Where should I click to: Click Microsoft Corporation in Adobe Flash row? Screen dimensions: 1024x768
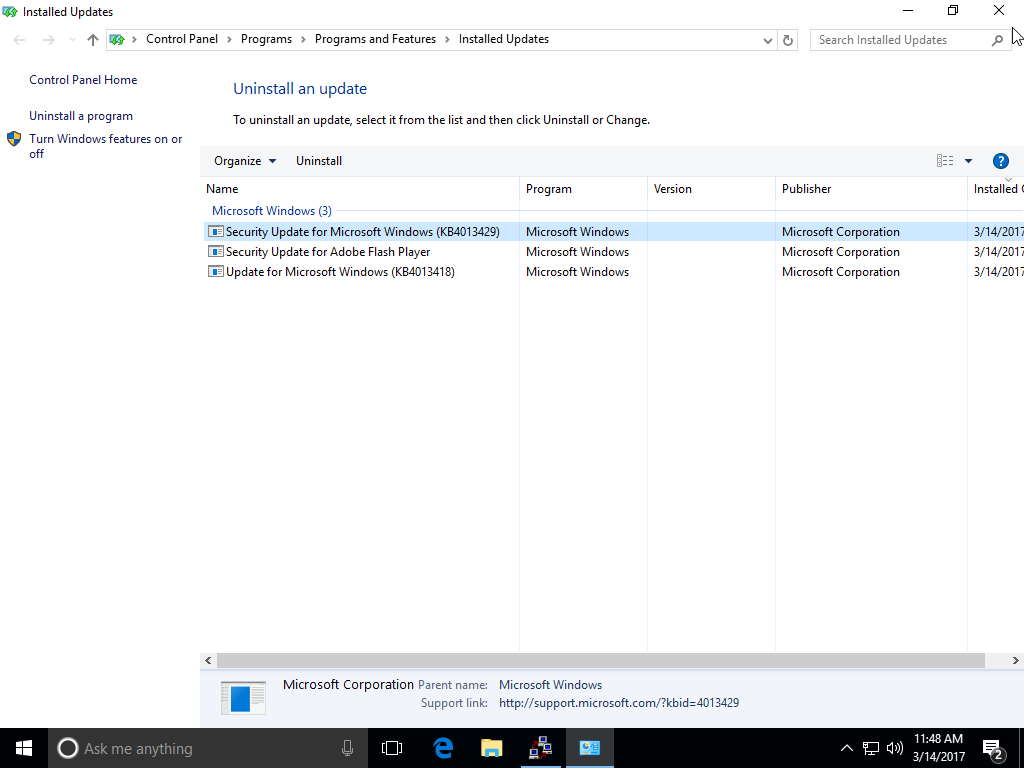point(840,252)
